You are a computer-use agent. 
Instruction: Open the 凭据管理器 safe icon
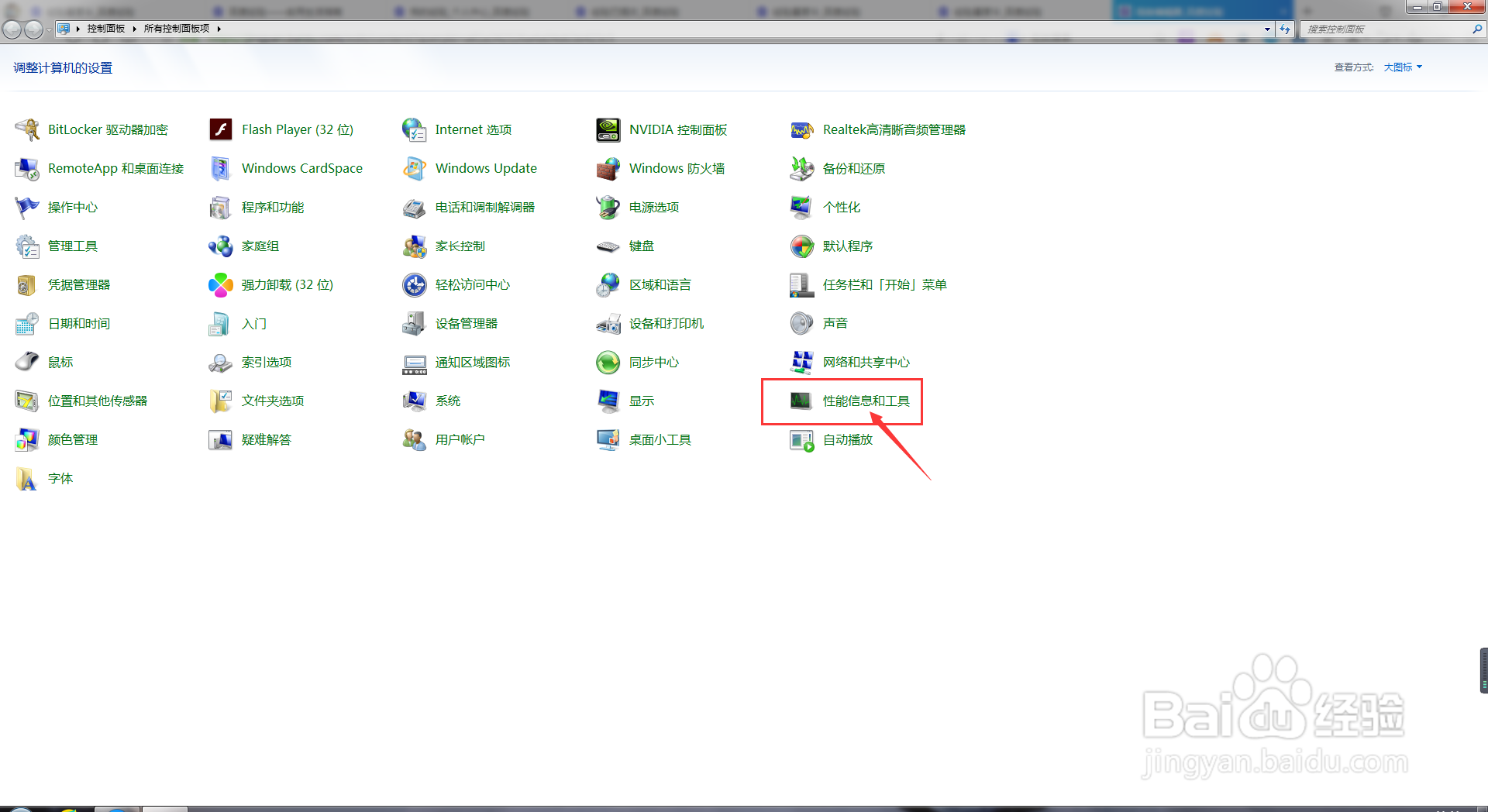pos(27,284)
